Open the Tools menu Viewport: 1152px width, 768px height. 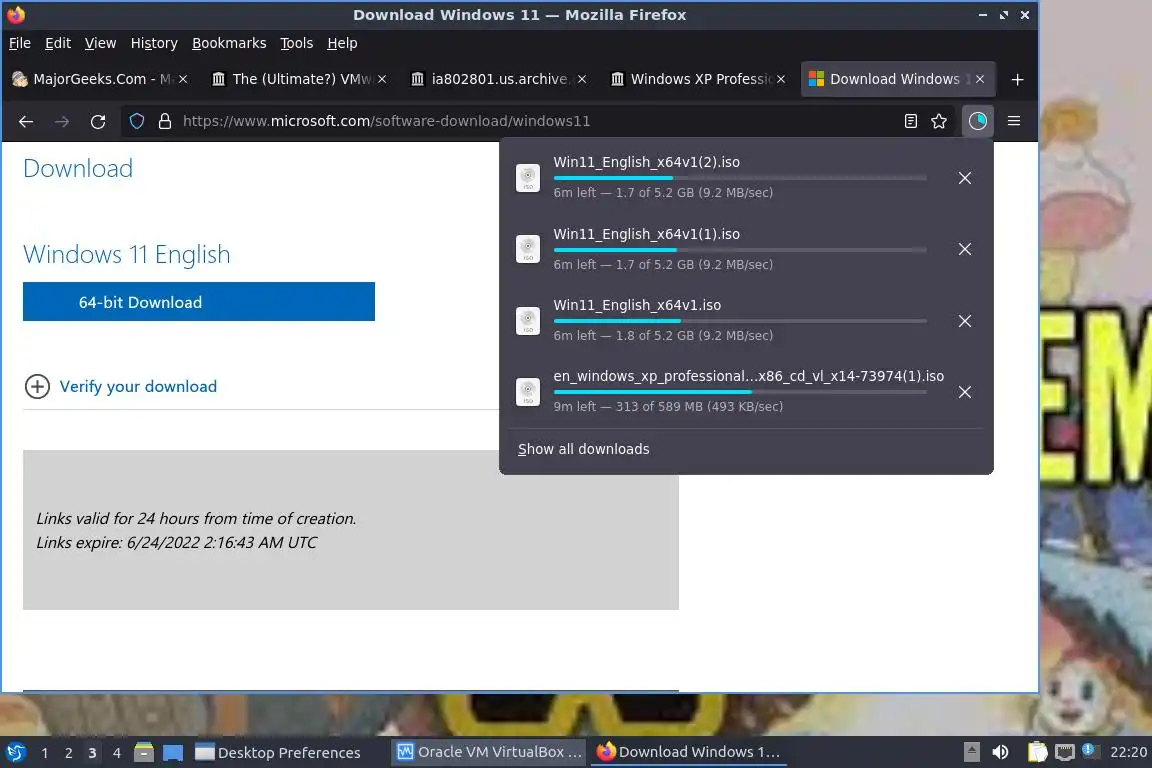[297, 43]
